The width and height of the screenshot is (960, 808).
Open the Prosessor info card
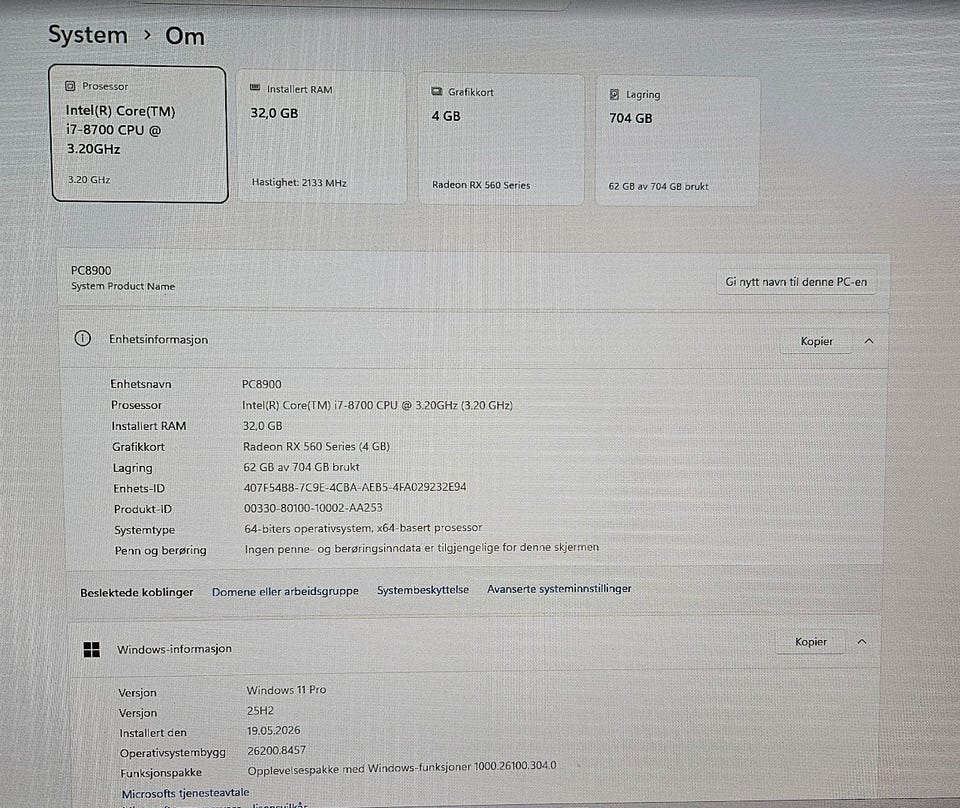pos(140,134)
